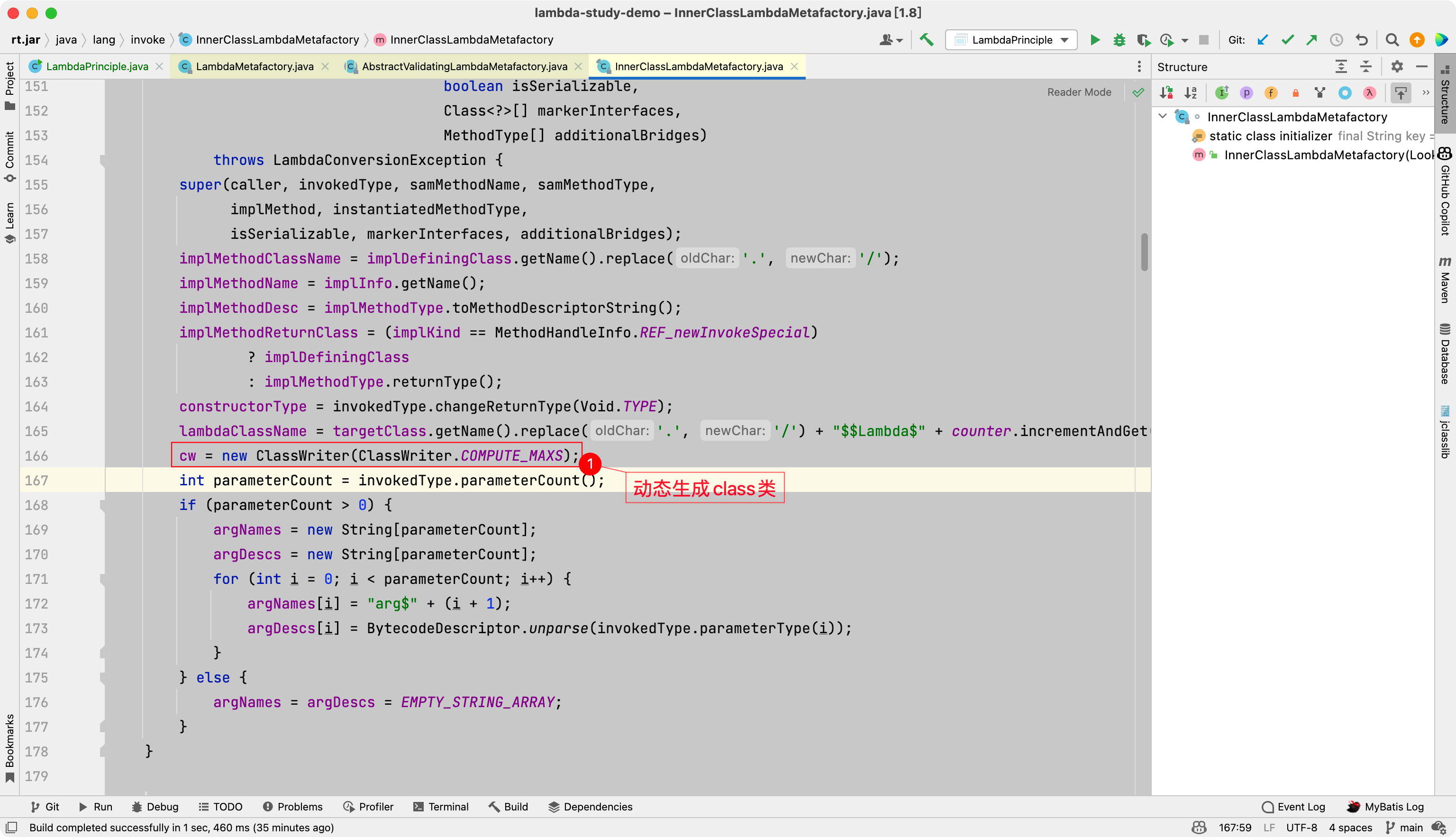
Task: Switch to the LambdaMetafactory.java tab
Action: click(254, 67)
